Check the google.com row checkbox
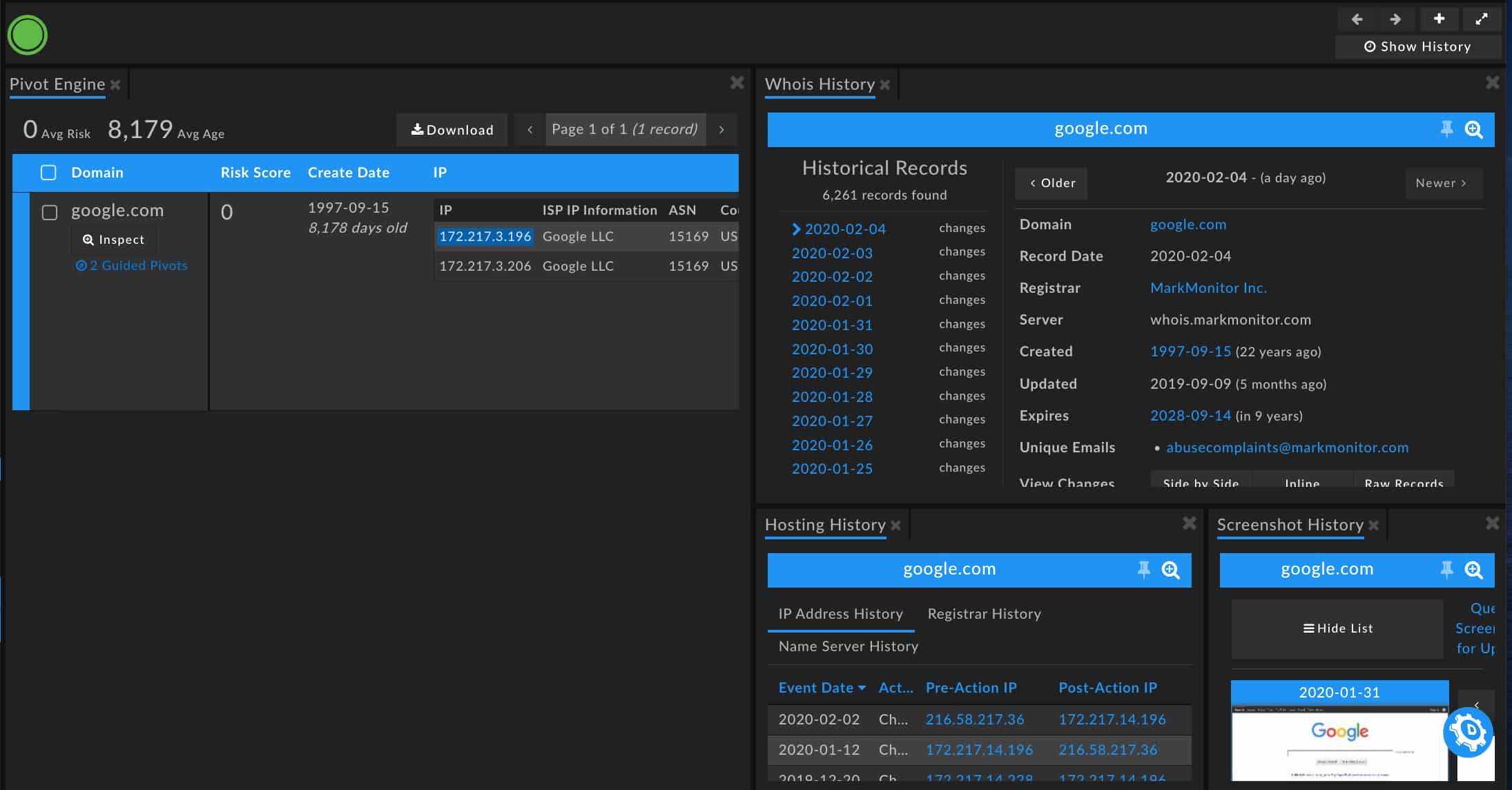This screenshot has height=790, width=1512. [50, 212]
